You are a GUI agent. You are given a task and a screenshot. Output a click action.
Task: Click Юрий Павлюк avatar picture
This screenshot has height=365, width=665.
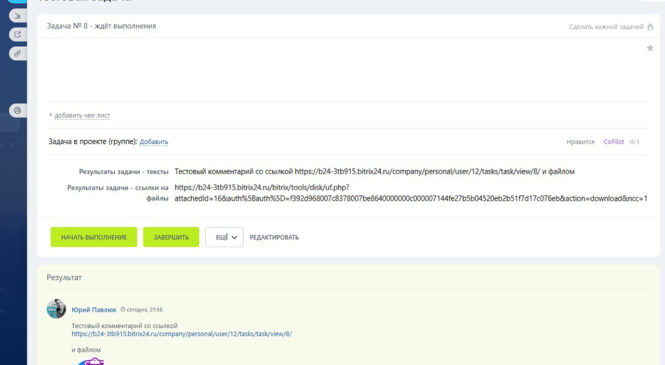(56, 309)
